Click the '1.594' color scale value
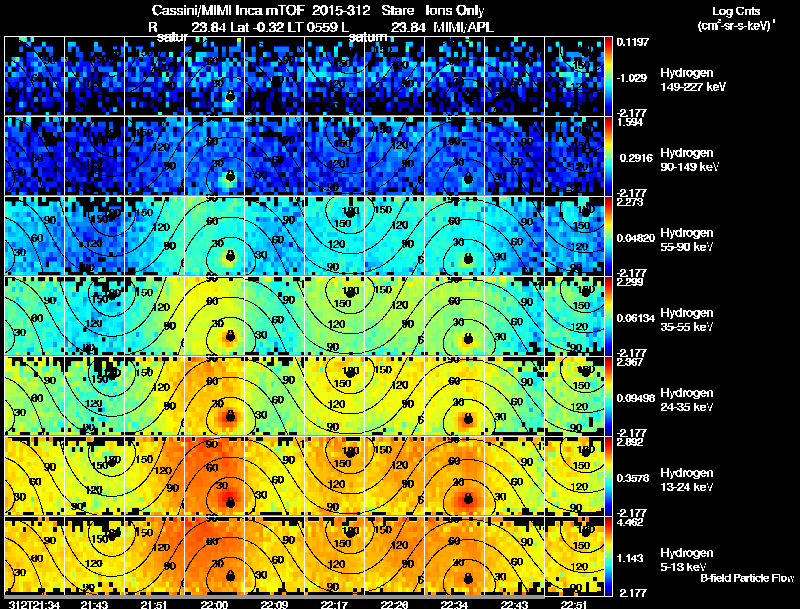800x609 pixels. point(630,122)
